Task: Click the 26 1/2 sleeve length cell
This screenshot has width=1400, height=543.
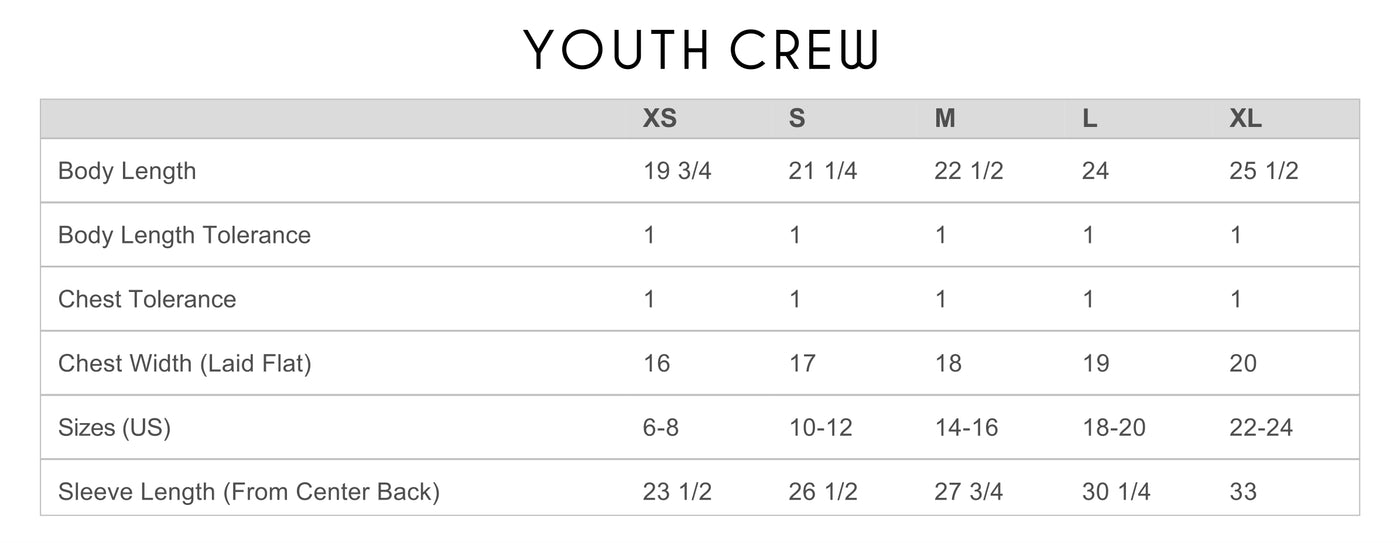Action: coord(823,492)
